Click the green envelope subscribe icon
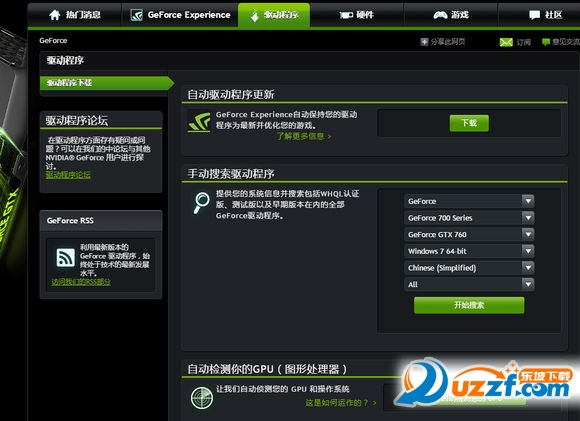 tap(506, 42)
